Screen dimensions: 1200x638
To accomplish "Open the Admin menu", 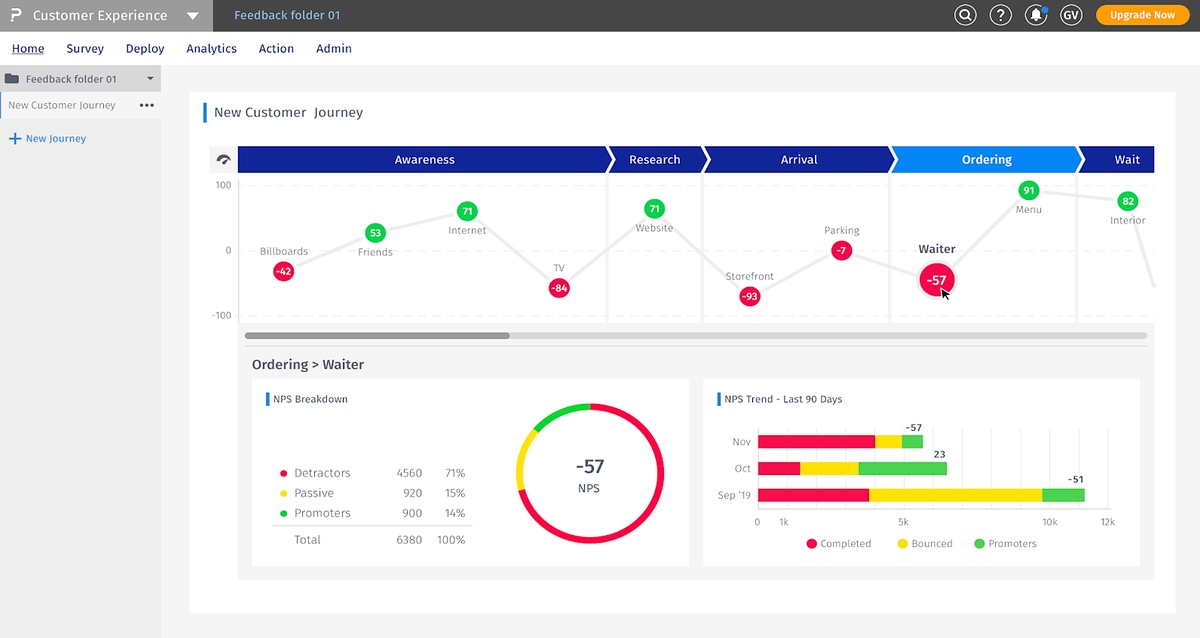I will point(334,48).
